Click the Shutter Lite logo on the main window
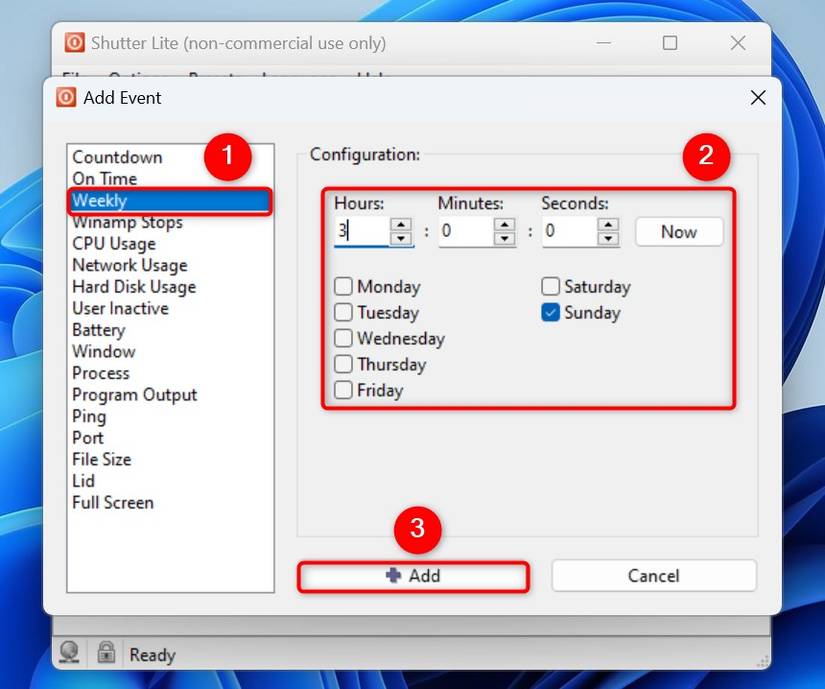Viewport: 825px width, 689px height. pos(75,42)
